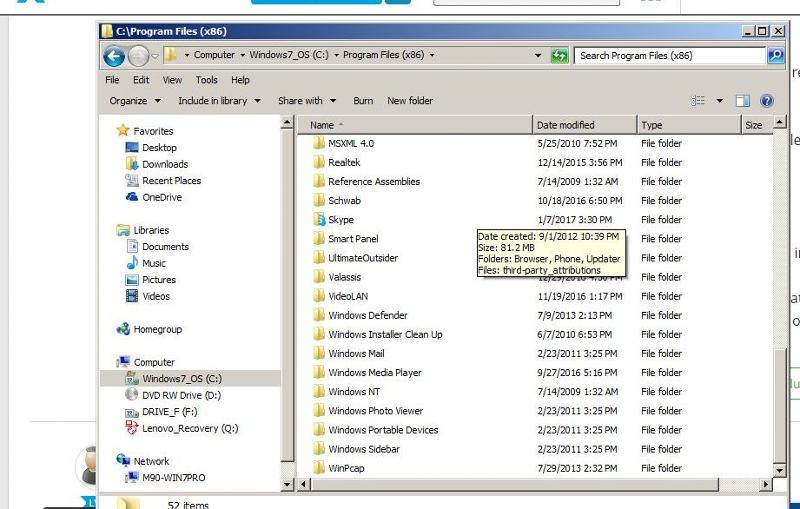Go back with the blue Back arrow
800x509 pixels.
tap(114, 56)
